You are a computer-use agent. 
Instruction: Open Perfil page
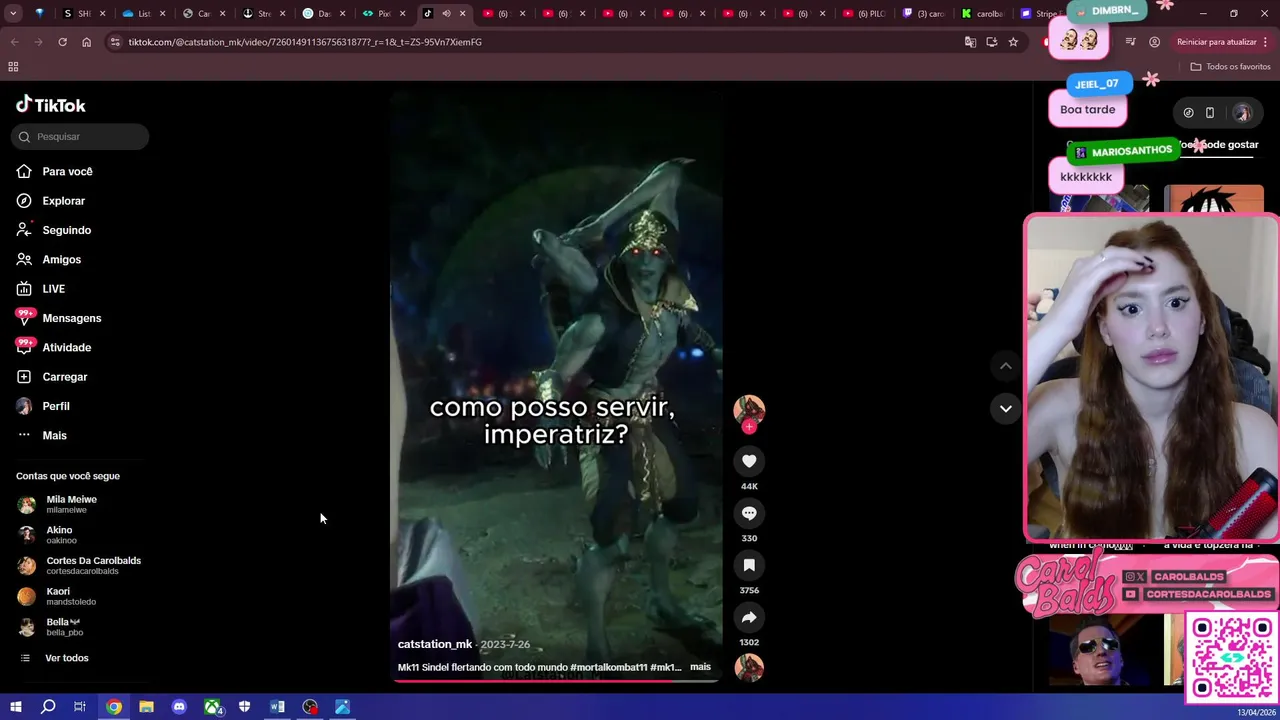tap(43, 406)
